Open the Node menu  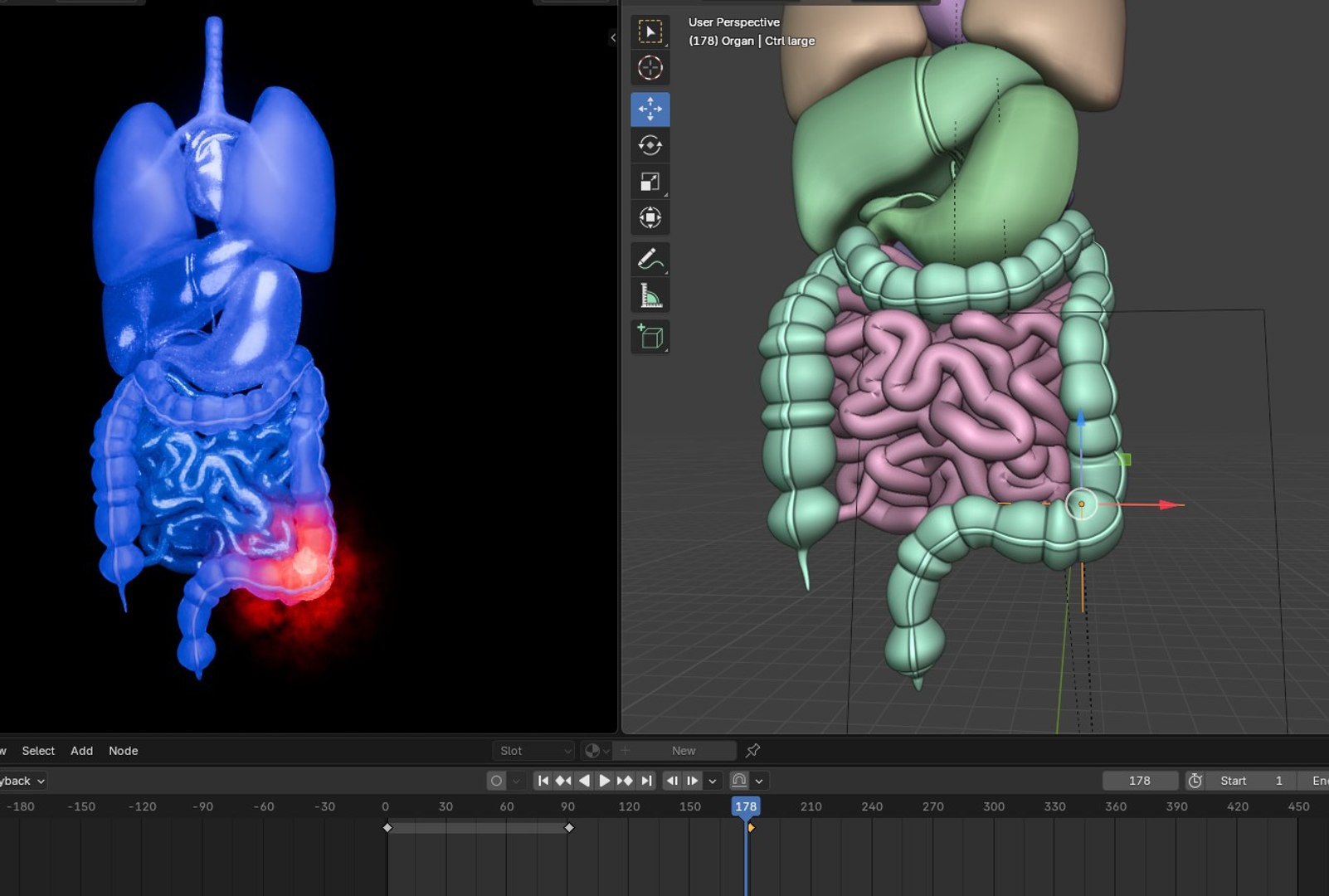click(124, 751)
